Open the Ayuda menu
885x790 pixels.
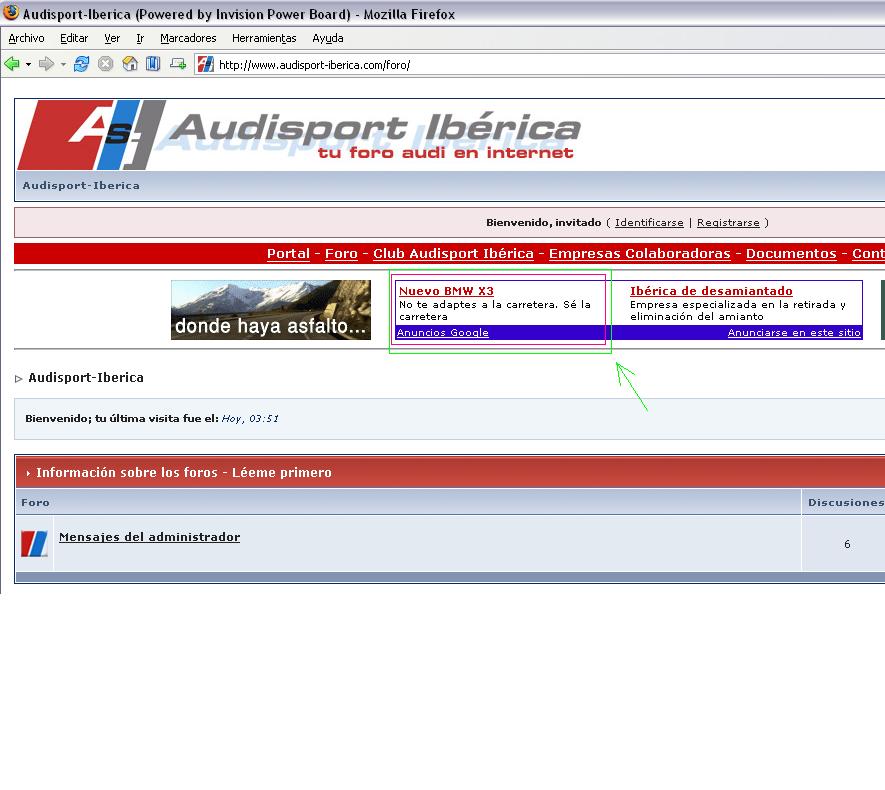328,38
